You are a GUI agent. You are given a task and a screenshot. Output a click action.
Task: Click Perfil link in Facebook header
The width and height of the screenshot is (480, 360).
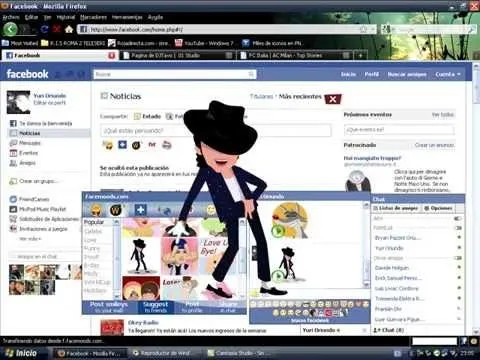[x=372, y=74]
